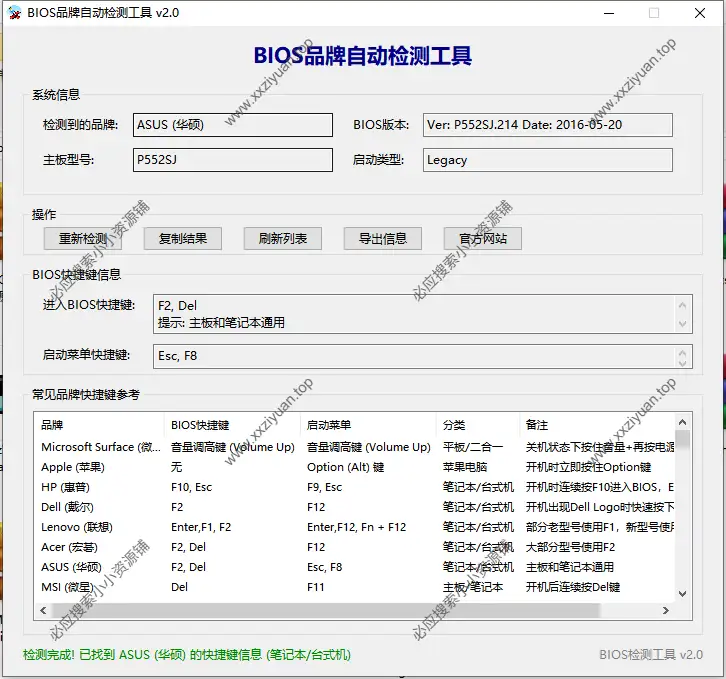The width and height of the screenshot is (726, 679).
Task: Click the 检测到的品牌 field showing ASUS
Action: (x=233, y=125)
